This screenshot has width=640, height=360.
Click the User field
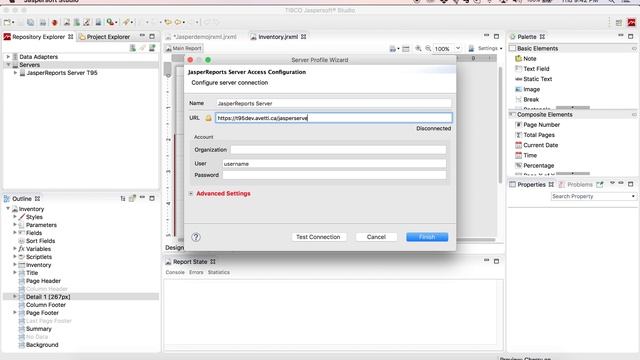(x=334, y=164)
